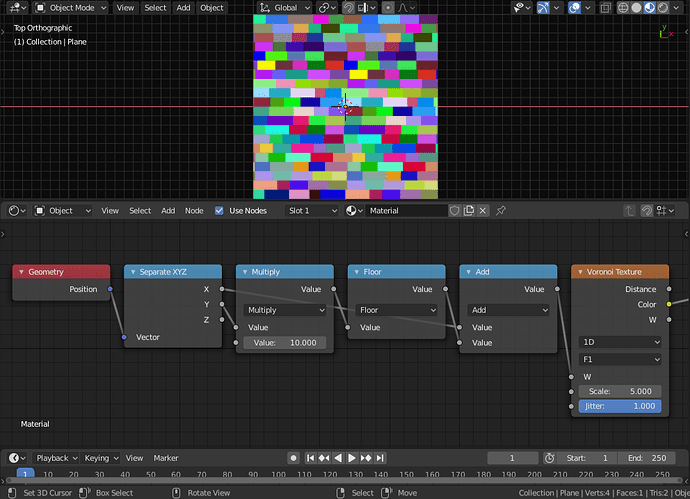Switch to rendered viewport shading
690x499 pixels.
(663, 7)
